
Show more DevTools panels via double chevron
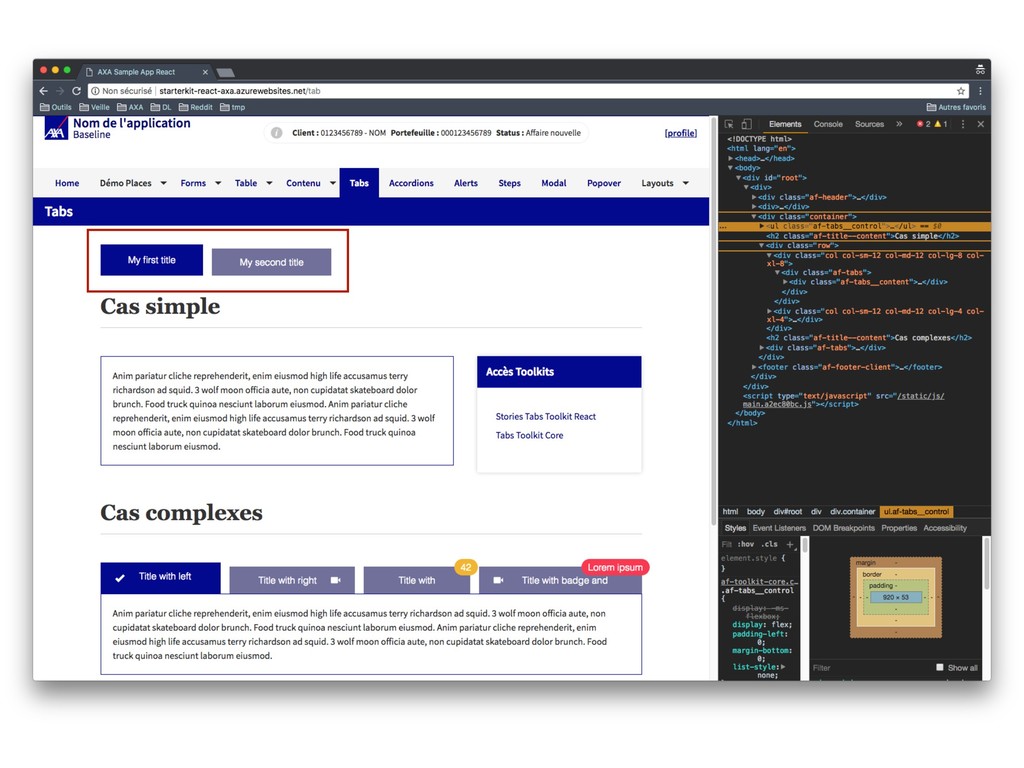point(899,124)
